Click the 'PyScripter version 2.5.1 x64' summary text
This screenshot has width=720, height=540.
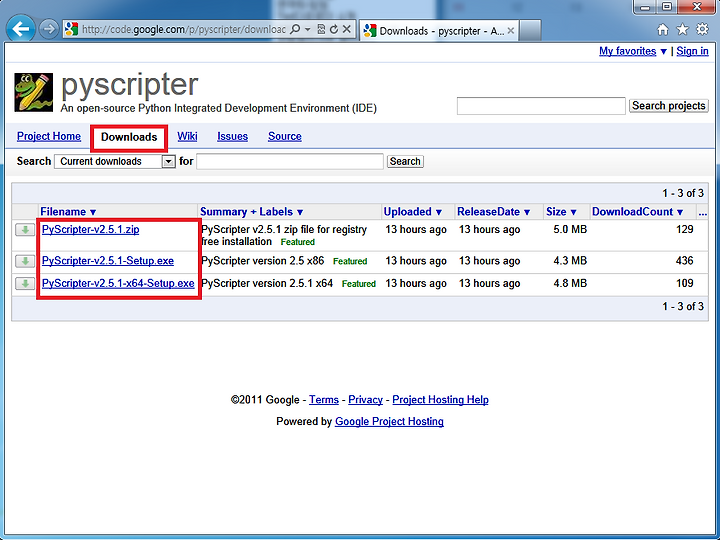(x=267, y=283)
